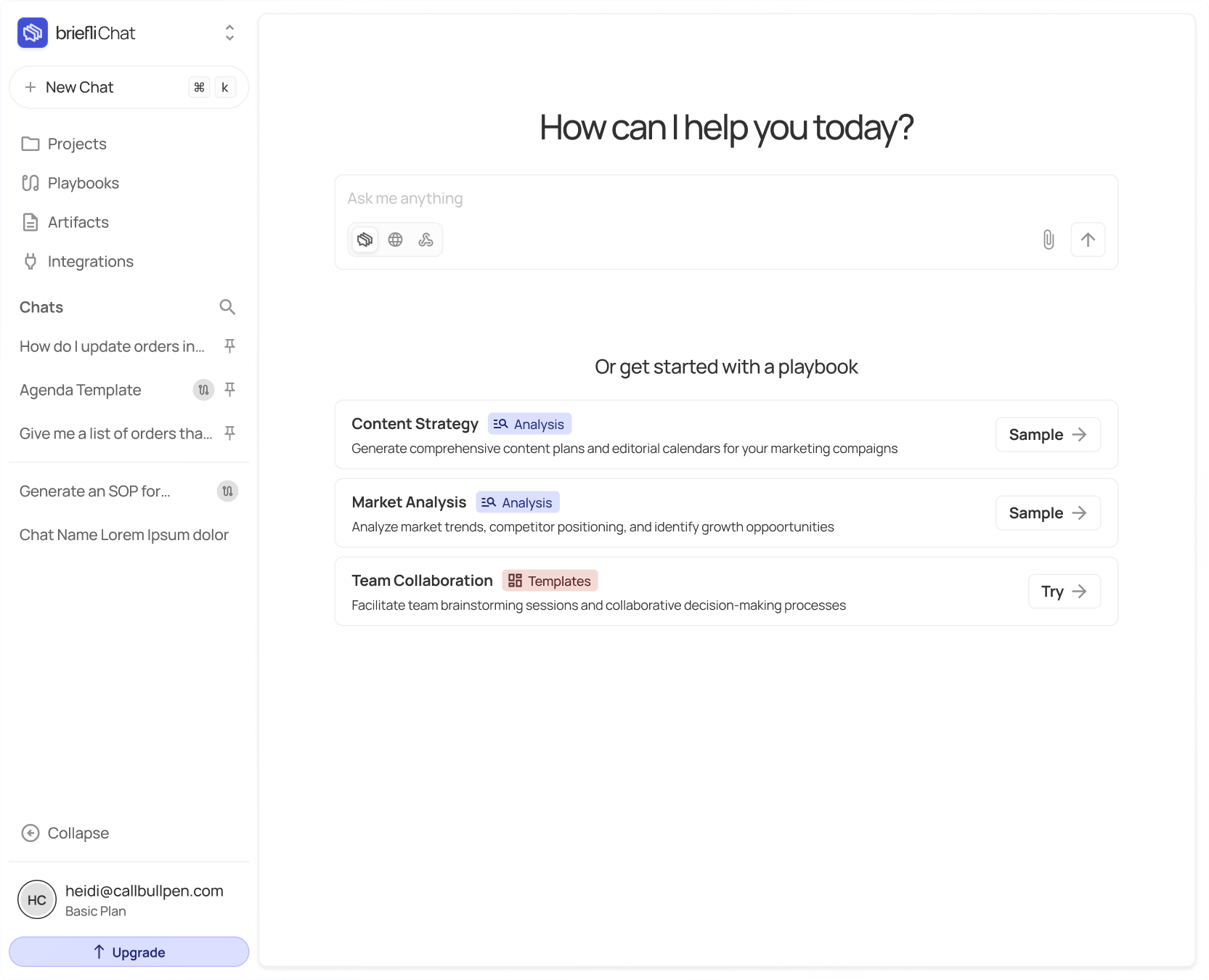
Task: Unpin the 'Agenda Template' chat
Action: click(x=229, y=390)
